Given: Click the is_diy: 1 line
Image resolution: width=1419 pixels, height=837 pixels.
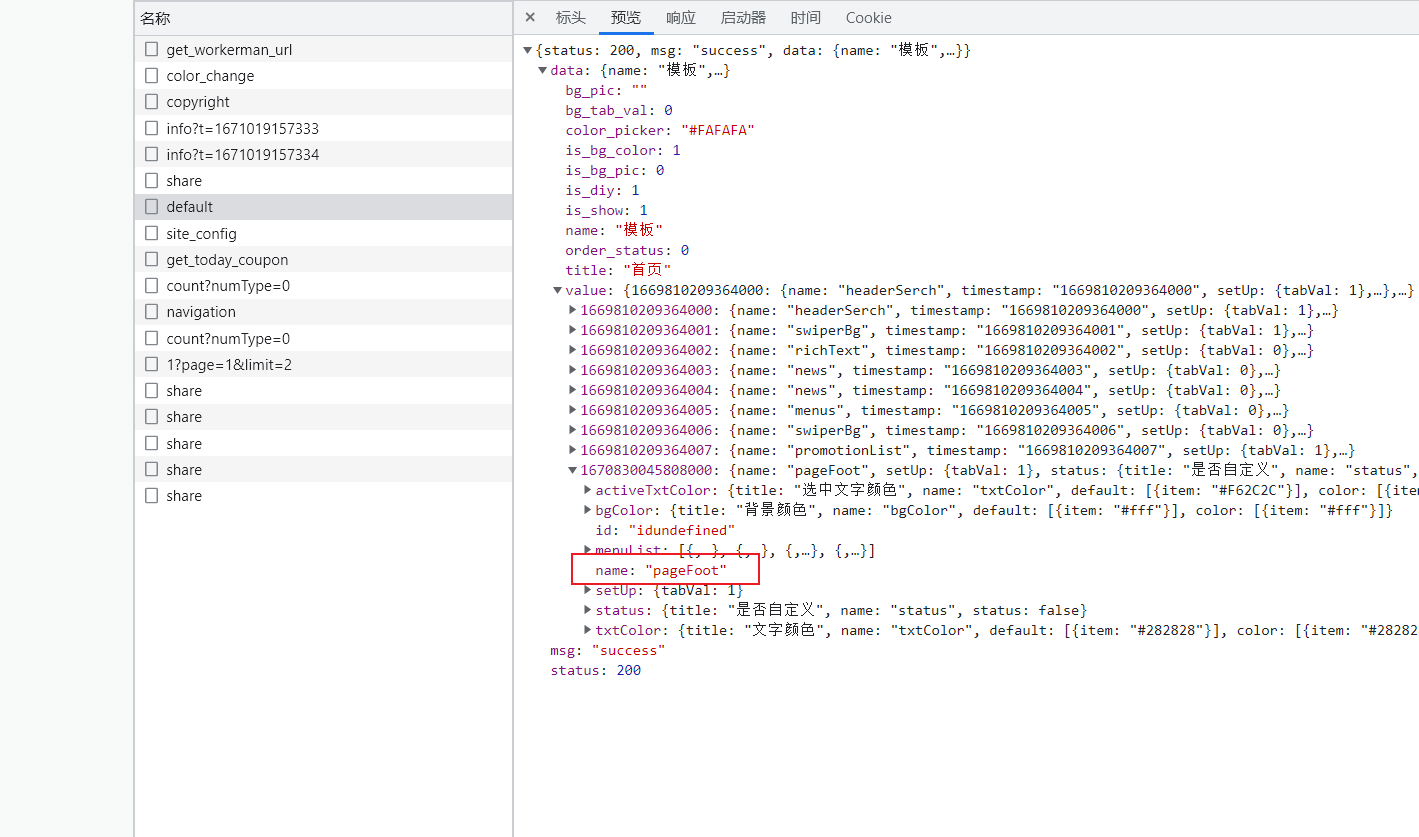Looking at the screenshot, I should click(602, 190).
